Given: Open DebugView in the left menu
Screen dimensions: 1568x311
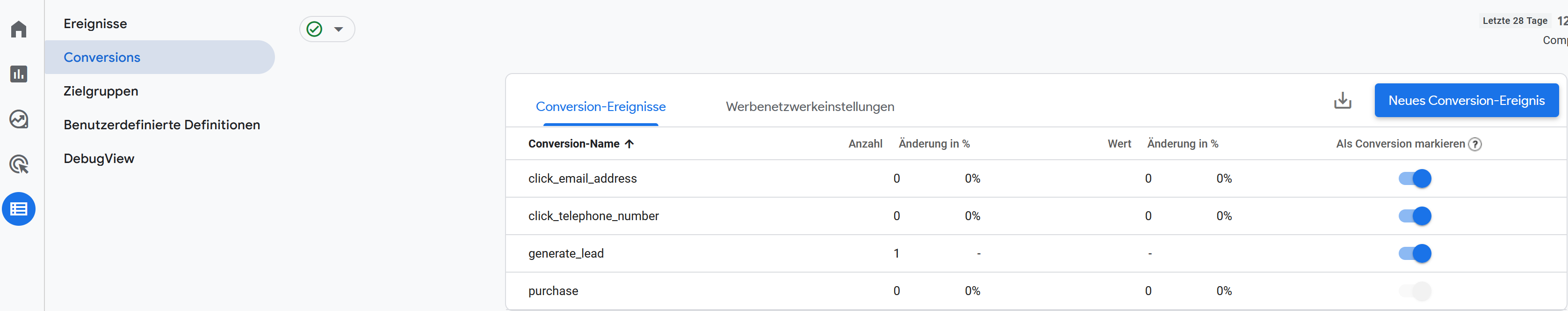Looking at the screenshot, I should click(x=99, y=159).
